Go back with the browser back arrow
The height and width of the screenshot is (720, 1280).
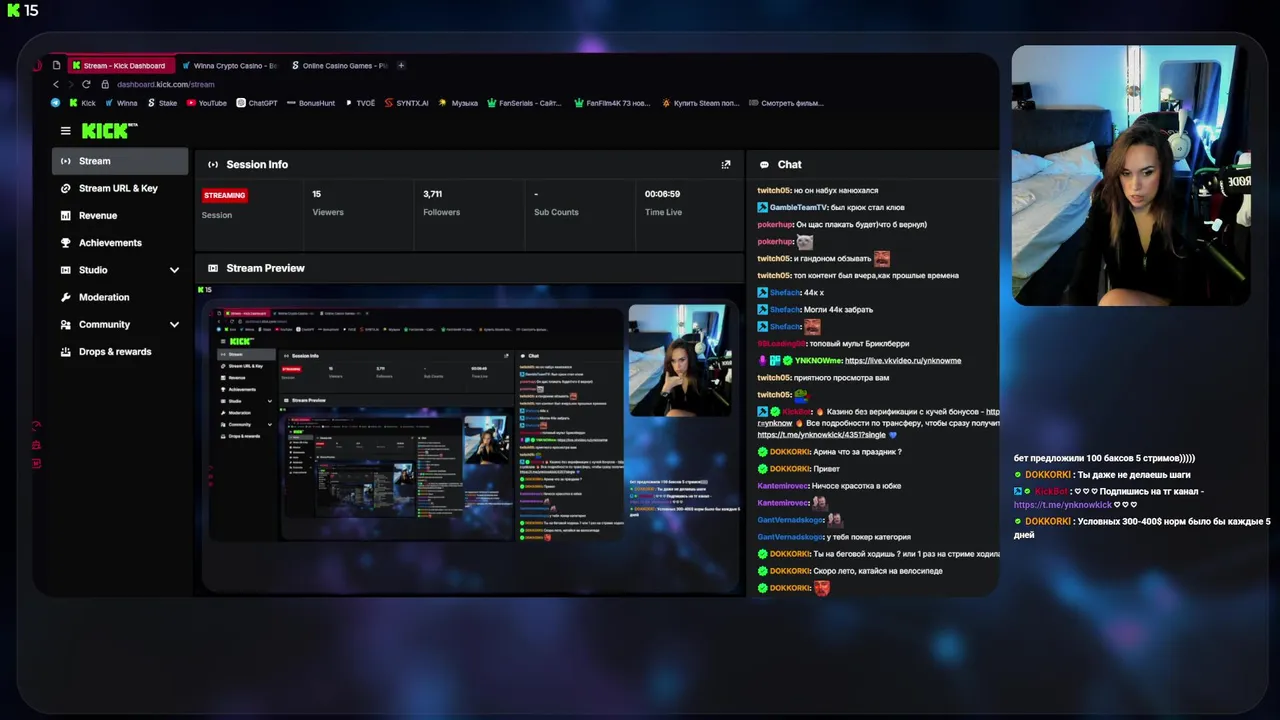56,84
